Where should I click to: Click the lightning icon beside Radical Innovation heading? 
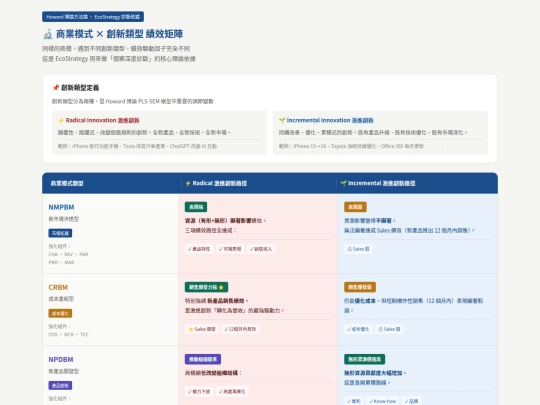tap(61, 120)
